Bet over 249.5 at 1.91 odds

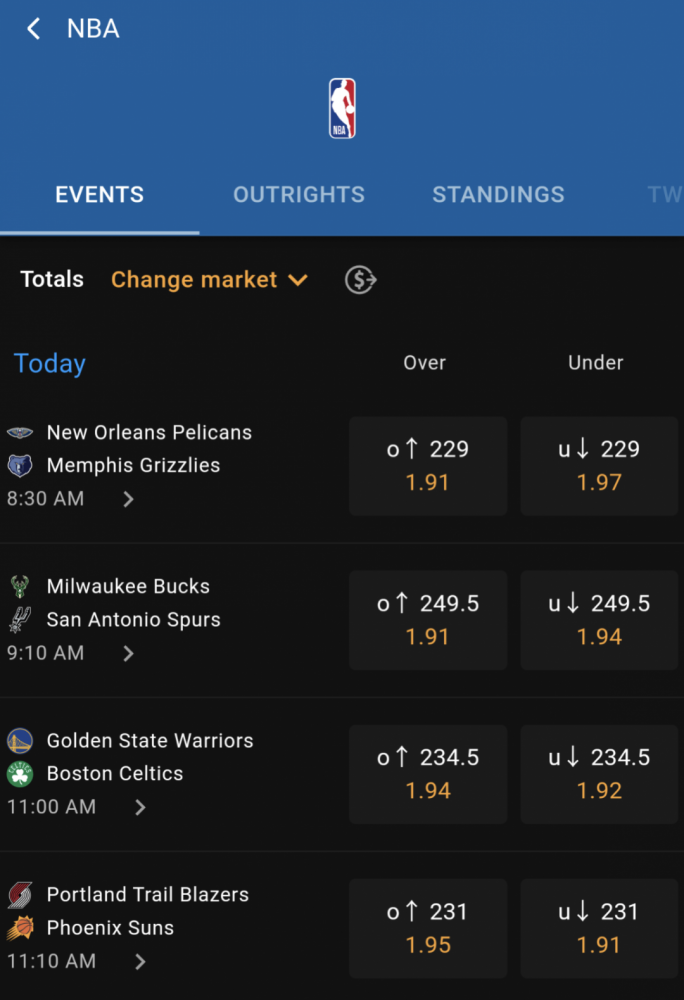[x=428, y=621]
